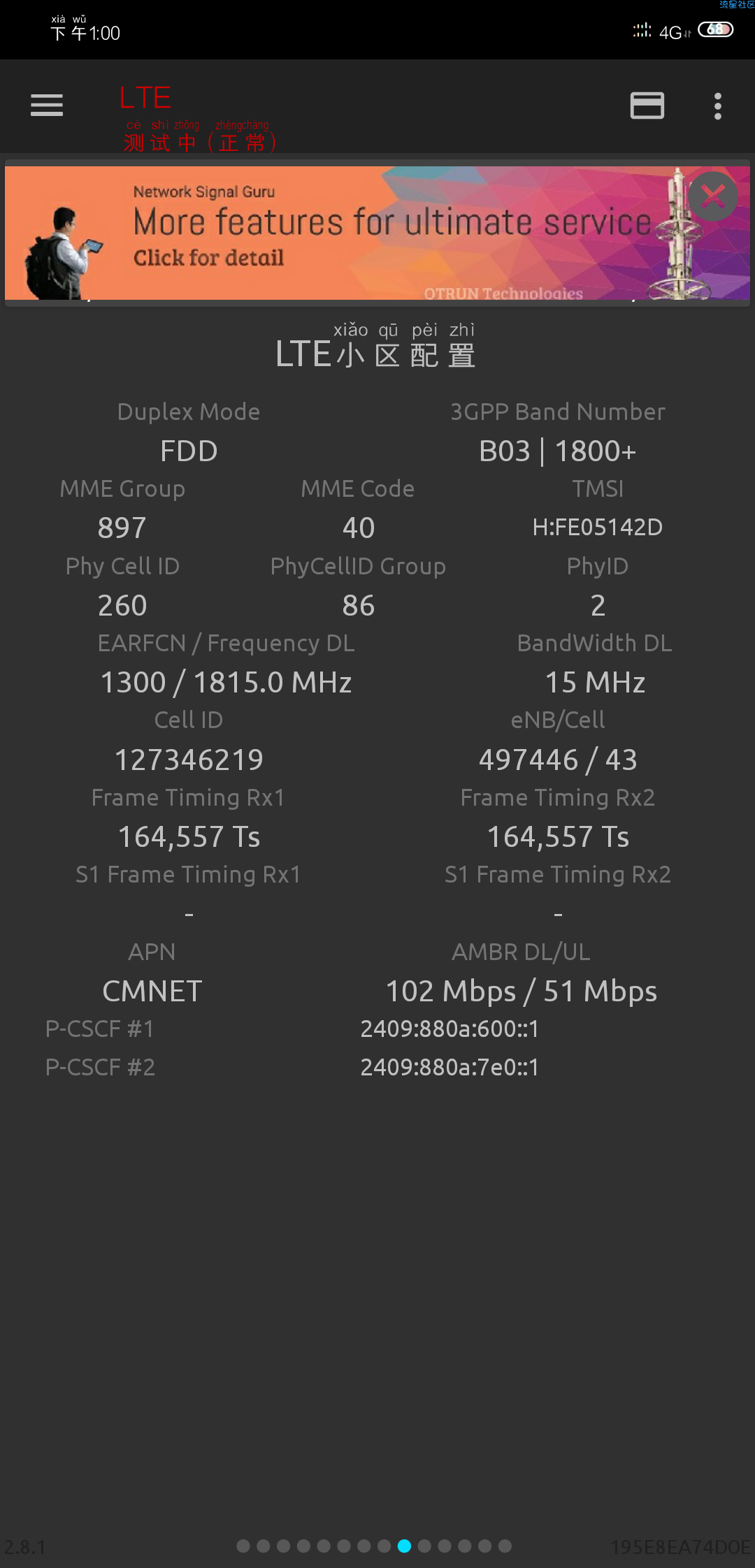755x1568 pixels.
Task: Open the hamburger navigation menu
Action: pos(47,106)
